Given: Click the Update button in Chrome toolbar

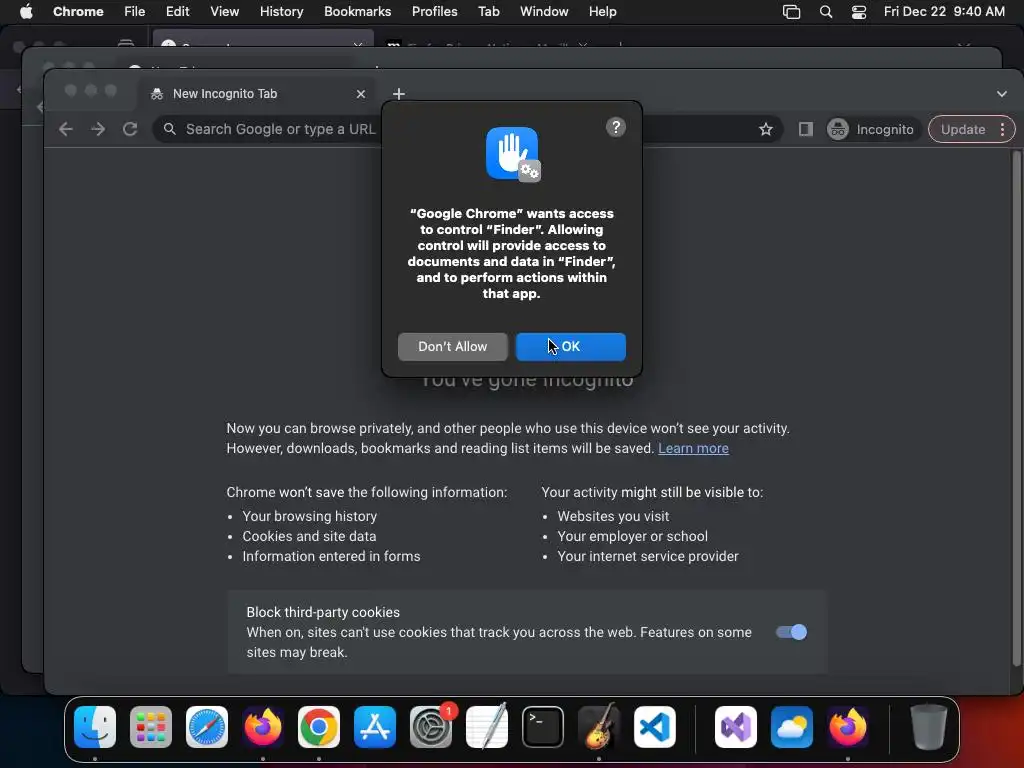Looking at the screenshot, I should pyautogui.click(x=963, y=129).
